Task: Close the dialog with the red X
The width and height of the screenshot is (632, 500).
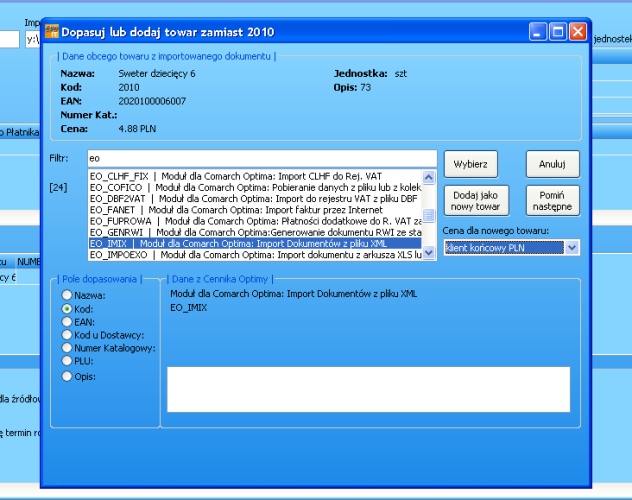Action: 578,32
